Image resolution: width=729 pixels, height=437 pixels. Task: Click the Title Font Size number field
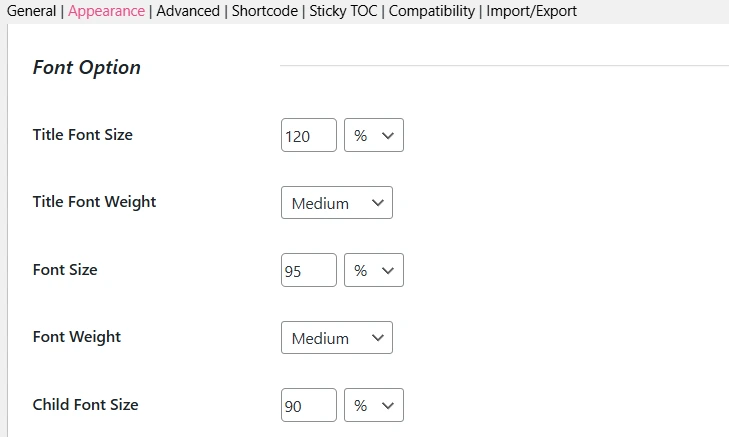[x=308, y=135]
